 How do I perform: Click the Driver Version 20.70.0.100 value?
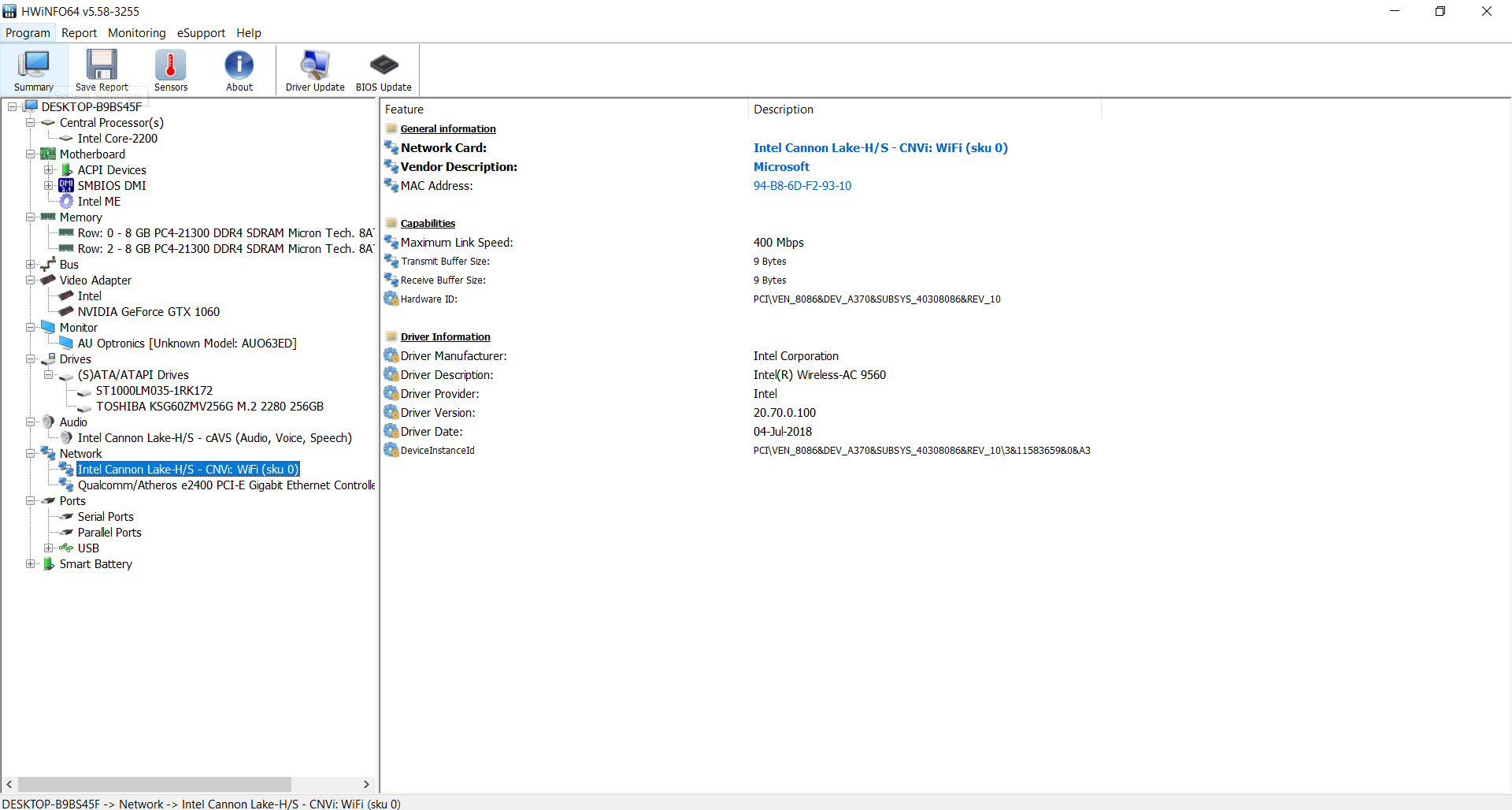pos(784,413)
